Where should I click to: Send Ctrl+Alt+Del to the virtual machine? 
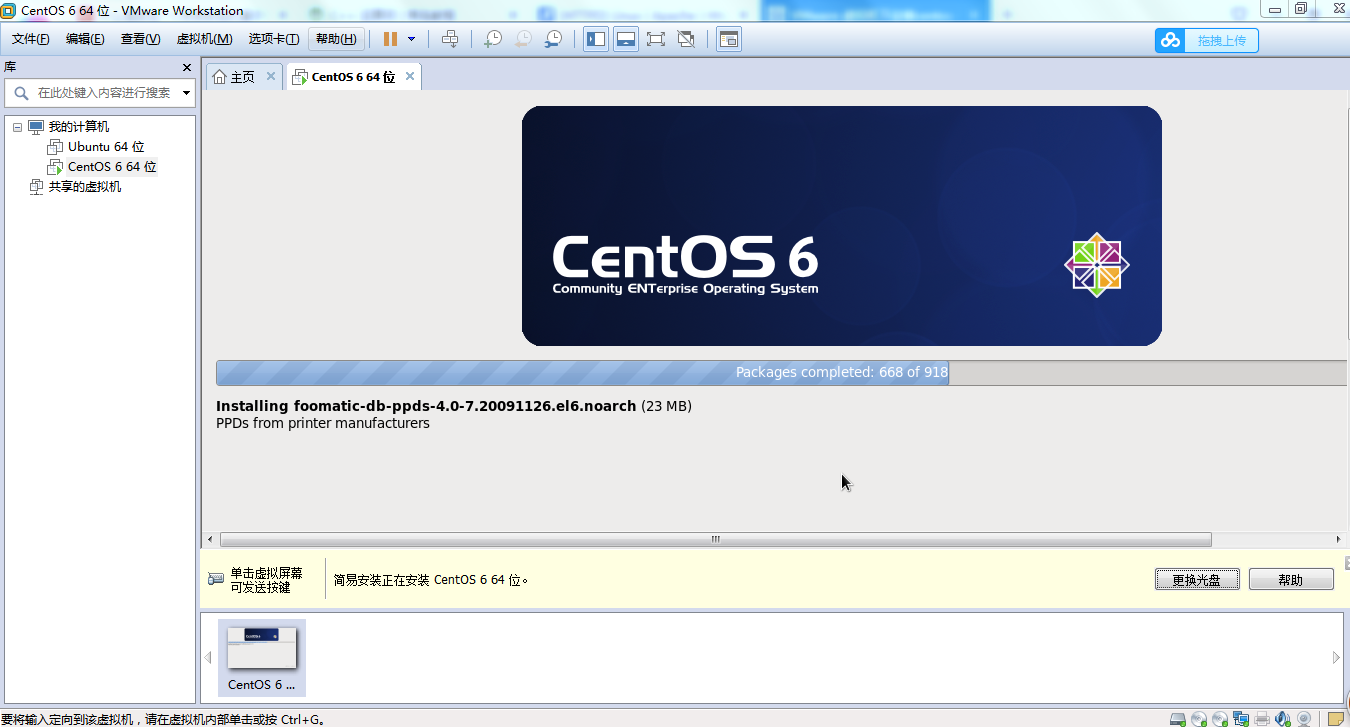pyautogui.click(x=450, y=39)
